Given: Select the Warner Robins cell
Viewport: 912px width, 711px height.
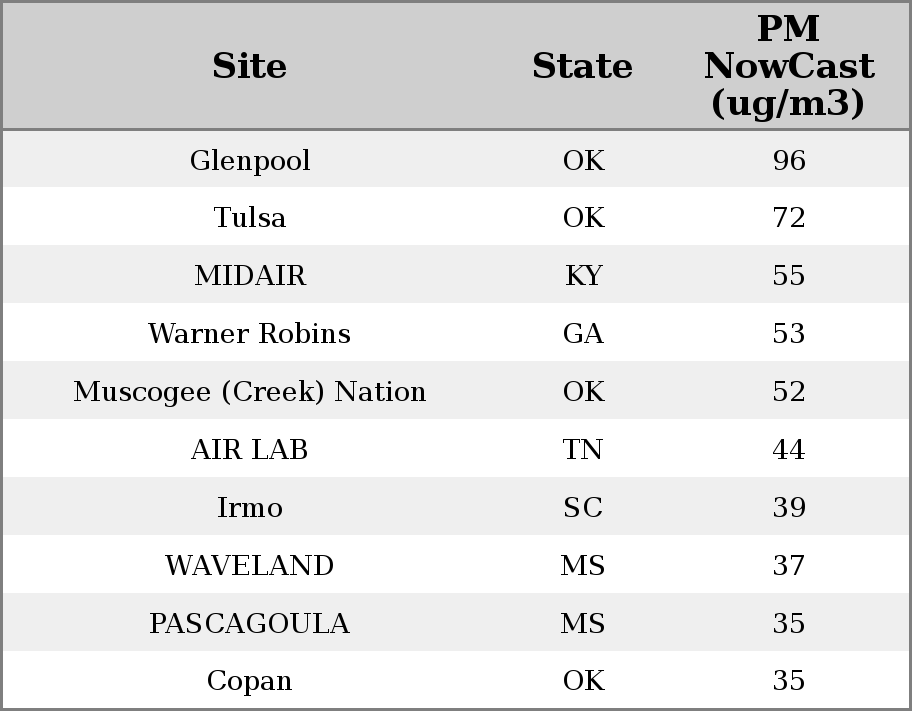Looking at the screenshot, I should pos(250,334).
